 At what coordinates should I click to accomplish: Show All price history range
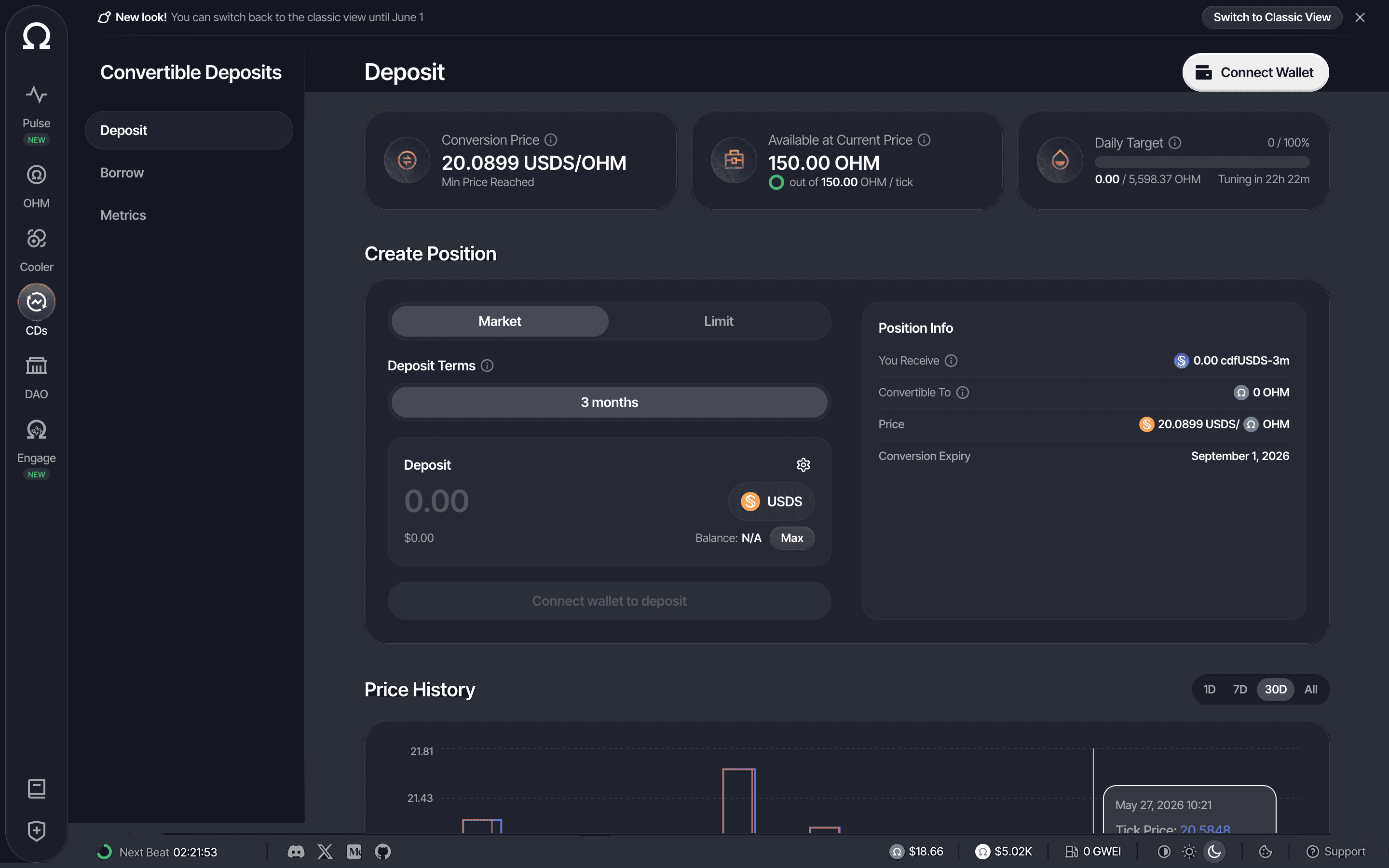1311,690
